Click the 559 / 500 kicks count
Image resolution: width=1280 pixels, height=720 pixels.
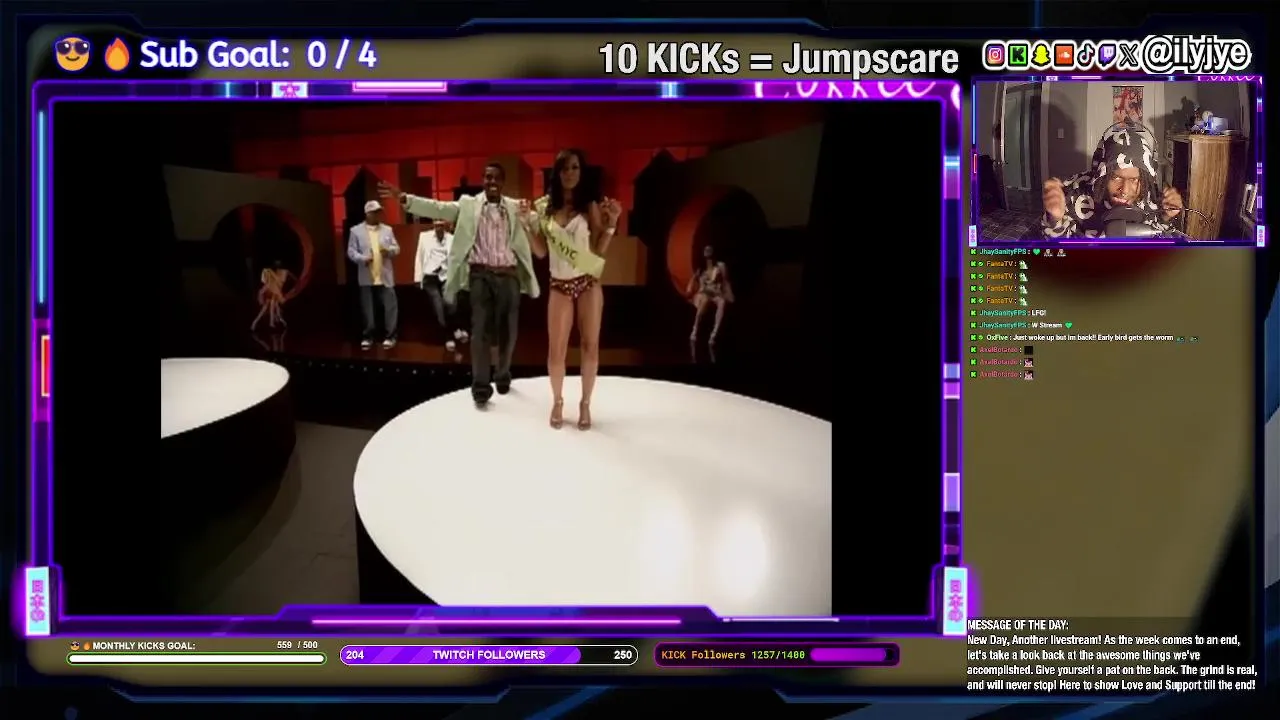pos(297,645)
